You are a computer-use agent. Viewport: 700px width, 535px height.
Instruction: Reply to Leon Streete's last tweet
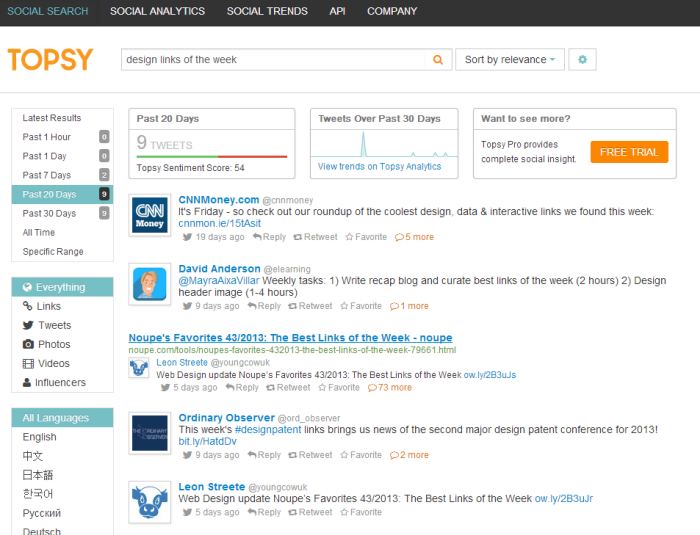click(264, 512)
